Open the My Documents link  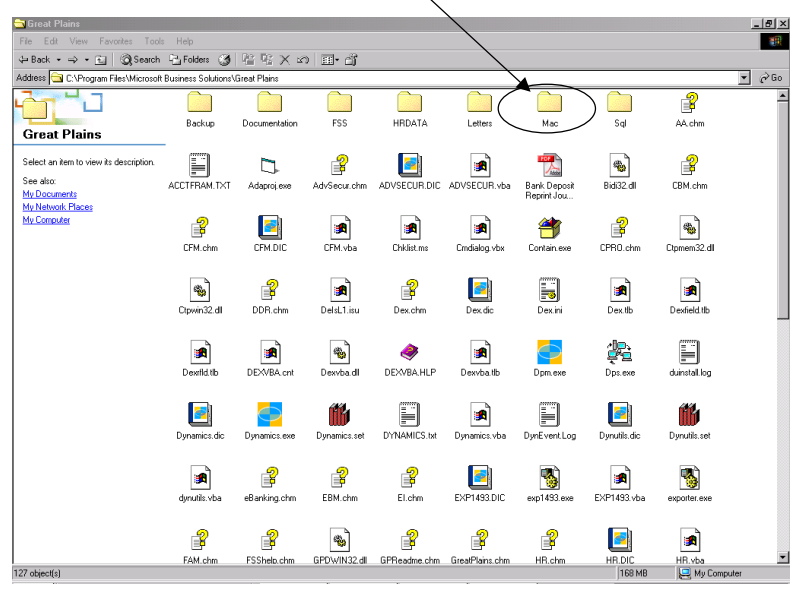tap(50, 194)
